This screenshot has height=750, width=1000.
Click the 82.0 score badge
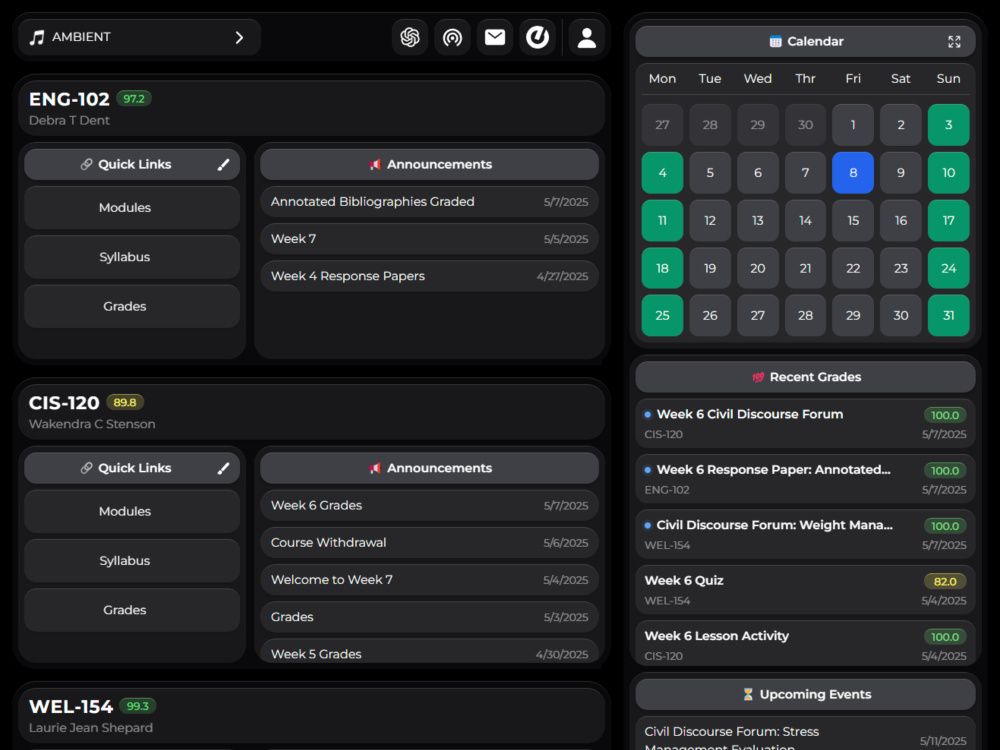(x=945, y=582)
